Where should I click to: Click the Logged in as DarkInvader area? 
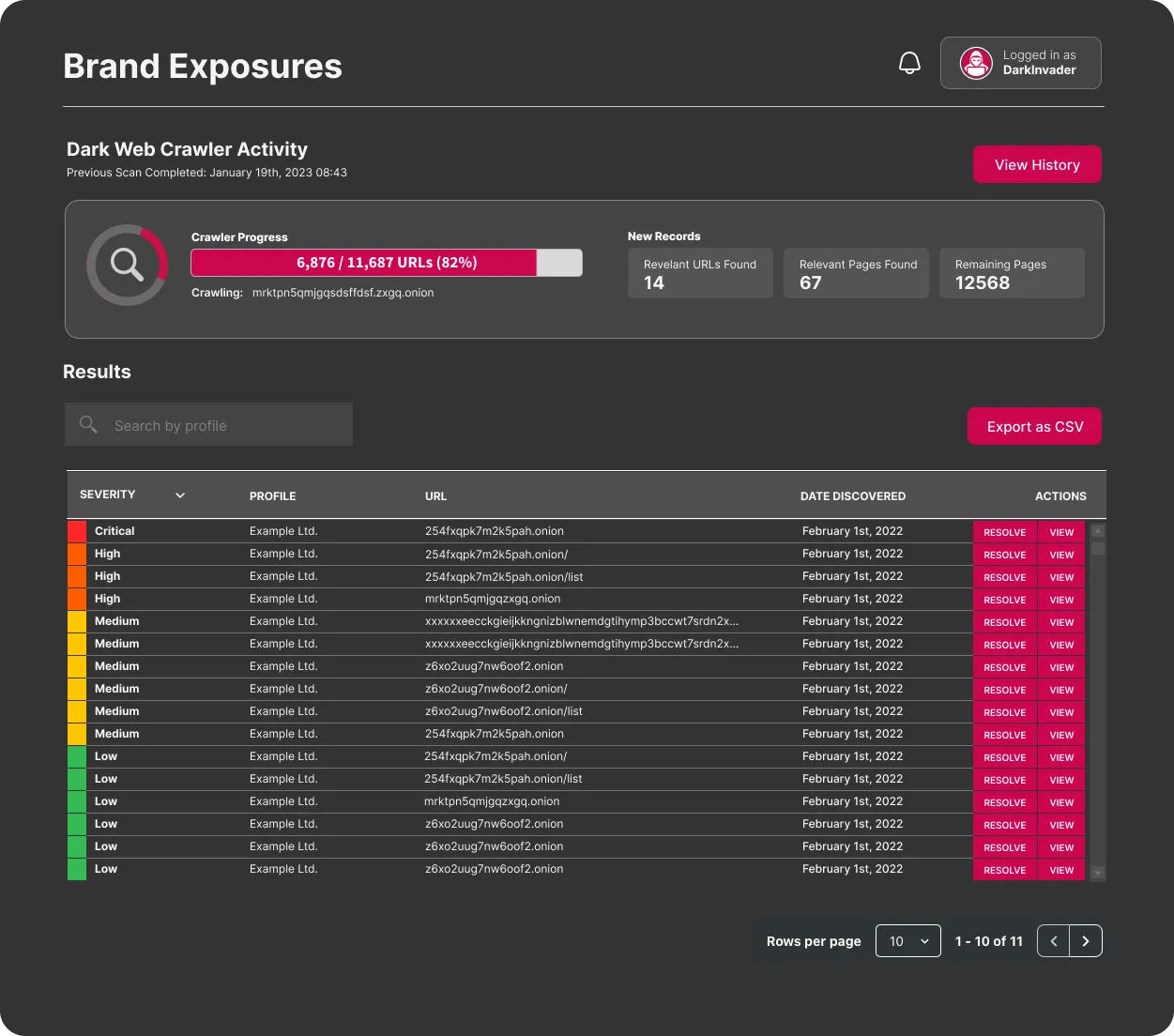coord(1020,63)
